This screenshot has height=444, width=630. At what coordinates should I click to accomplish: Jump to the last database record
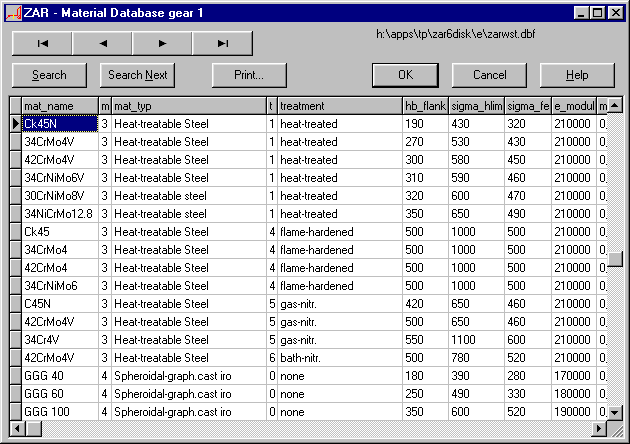(x=222, y=43)
